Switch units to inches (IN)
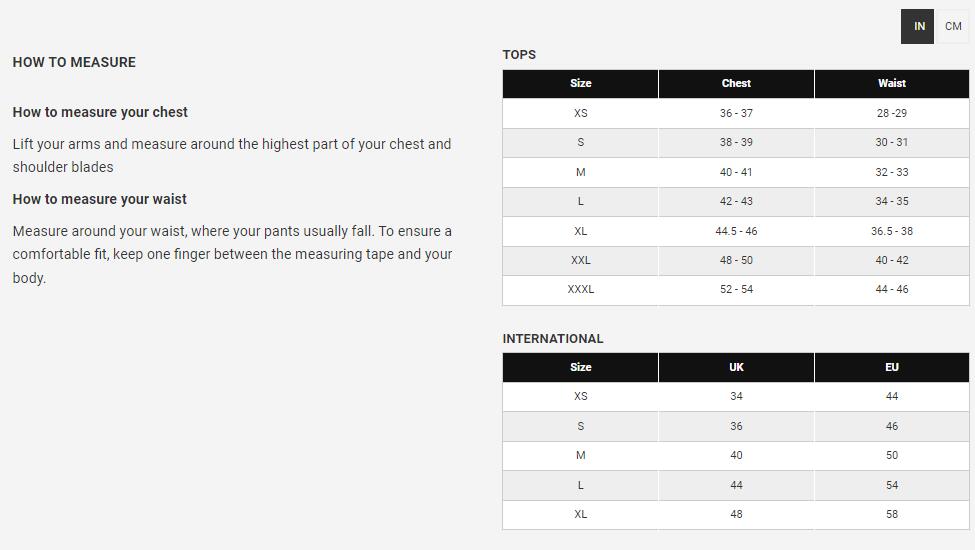 point(918,27)
